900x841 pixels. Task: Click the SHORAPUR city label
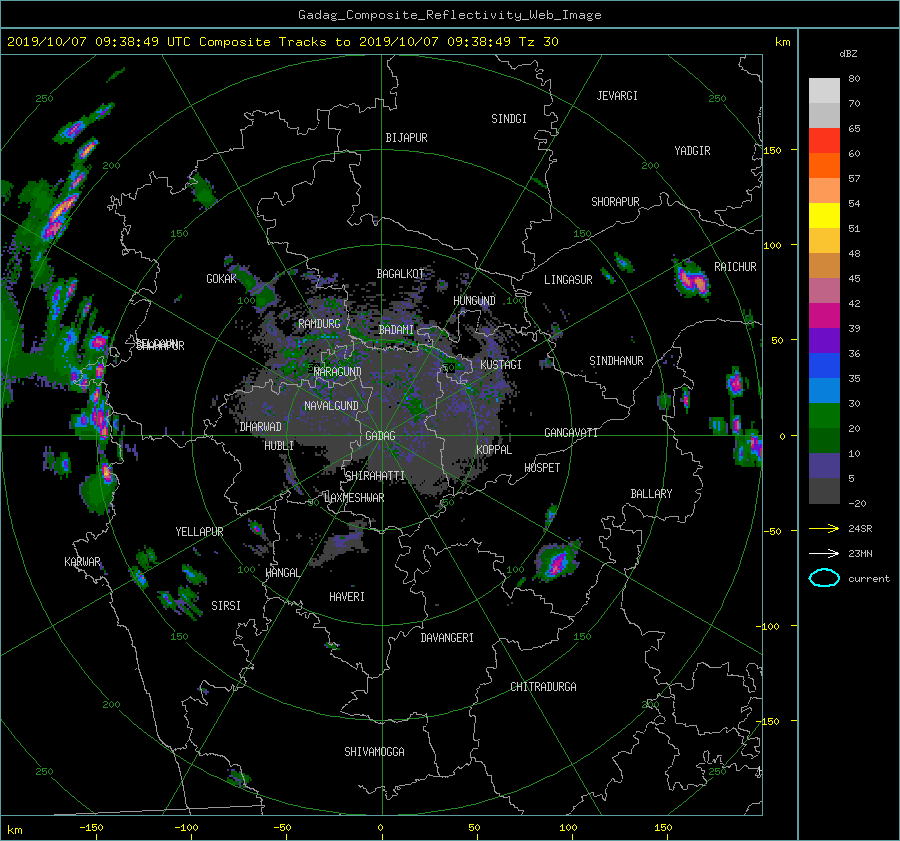point(615,201)
